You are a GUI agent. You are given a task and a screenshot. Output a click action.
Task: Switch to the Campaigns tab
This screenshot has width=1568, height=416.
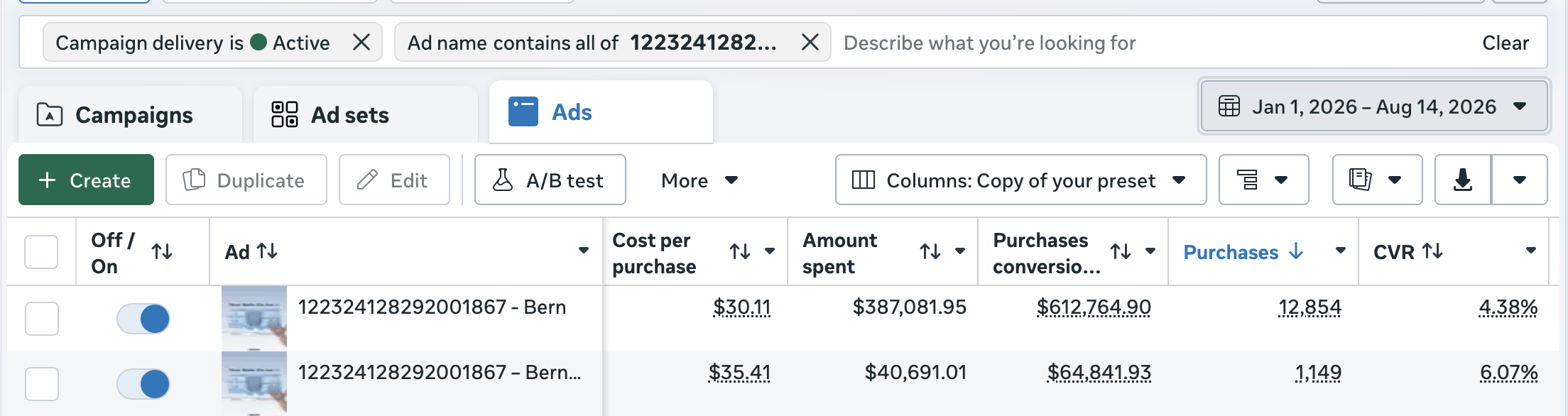point(131,115)
